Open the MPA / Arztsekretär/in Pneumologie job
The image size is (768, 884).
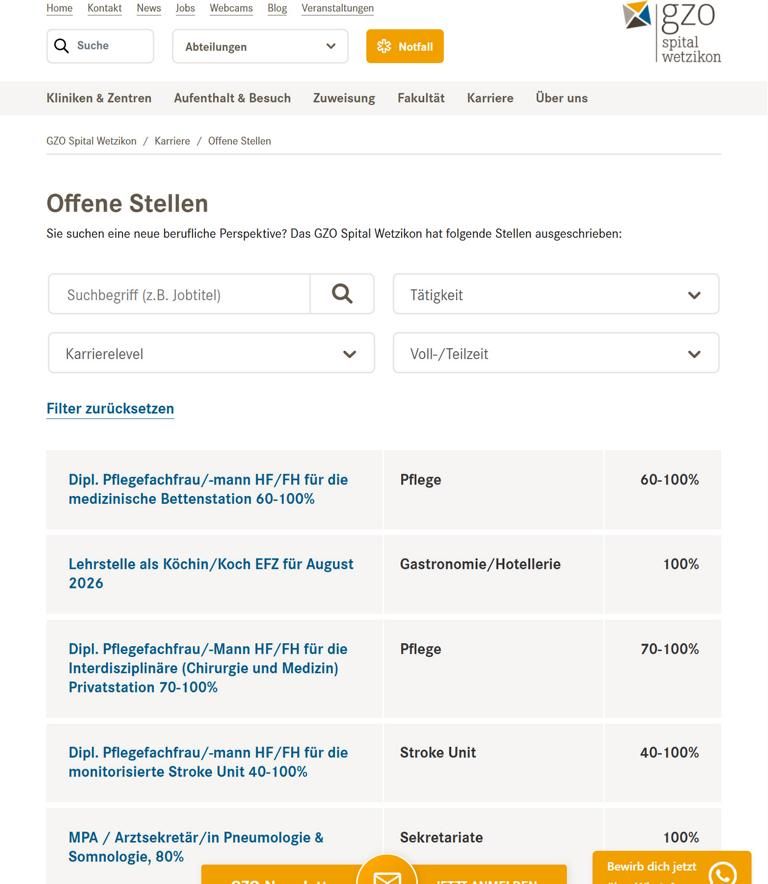pos(196,846)
